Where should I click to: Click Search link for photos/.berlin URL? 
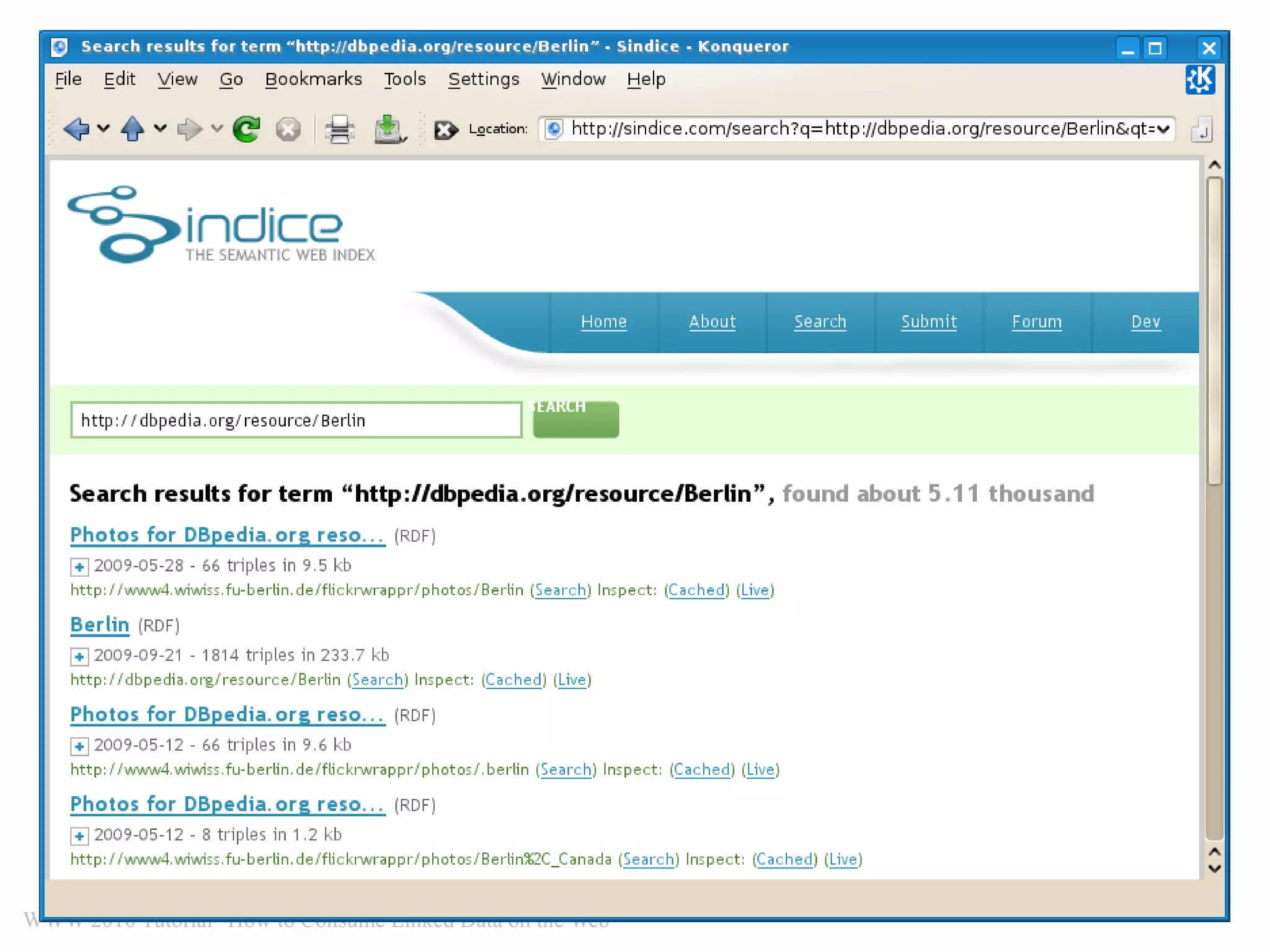tap(566, 770)
